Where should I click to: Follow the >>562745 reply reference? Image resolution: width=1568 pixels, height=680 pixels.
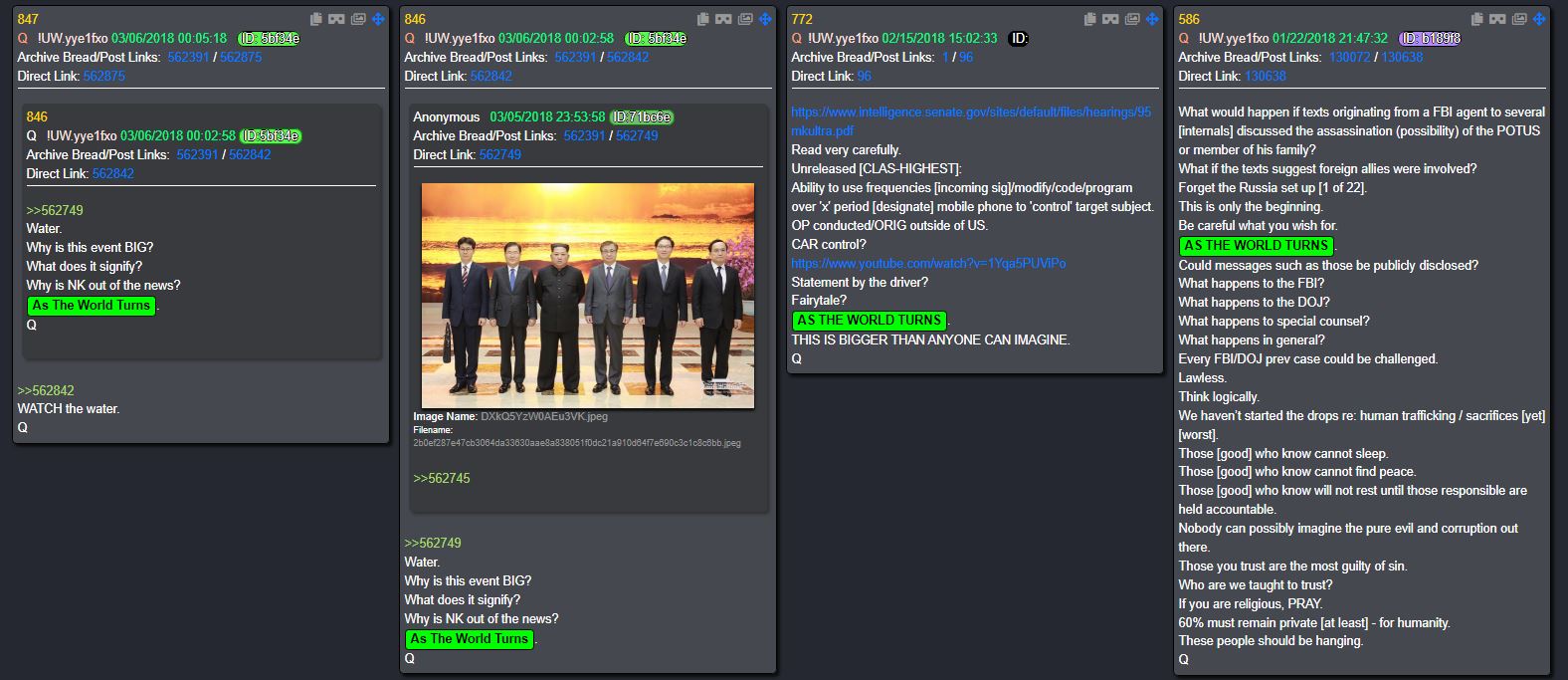442,479
